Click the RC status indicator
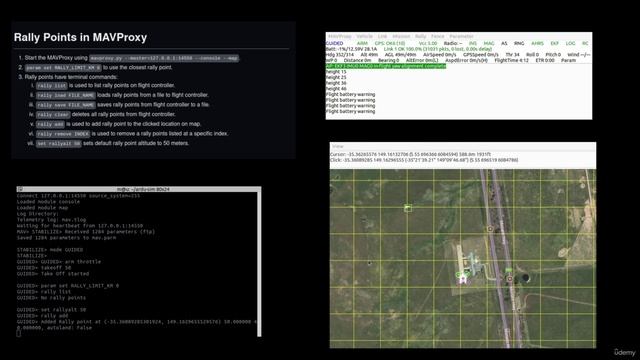Image resolution: width=640 pixels, height=360 pixels. point(585,43)
